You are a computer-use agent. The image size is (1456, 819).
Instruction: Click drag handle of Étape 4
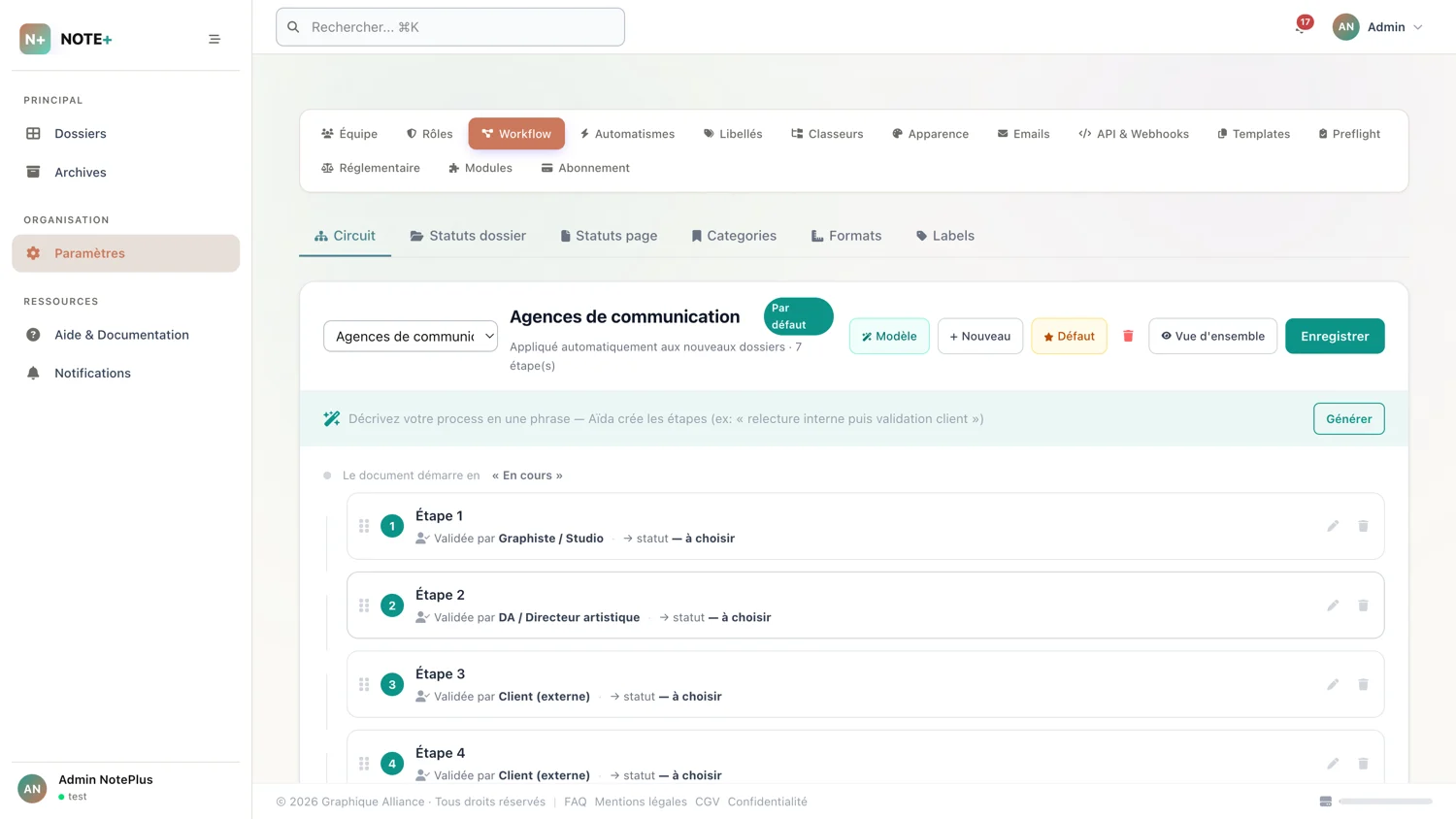coord(364,764)
